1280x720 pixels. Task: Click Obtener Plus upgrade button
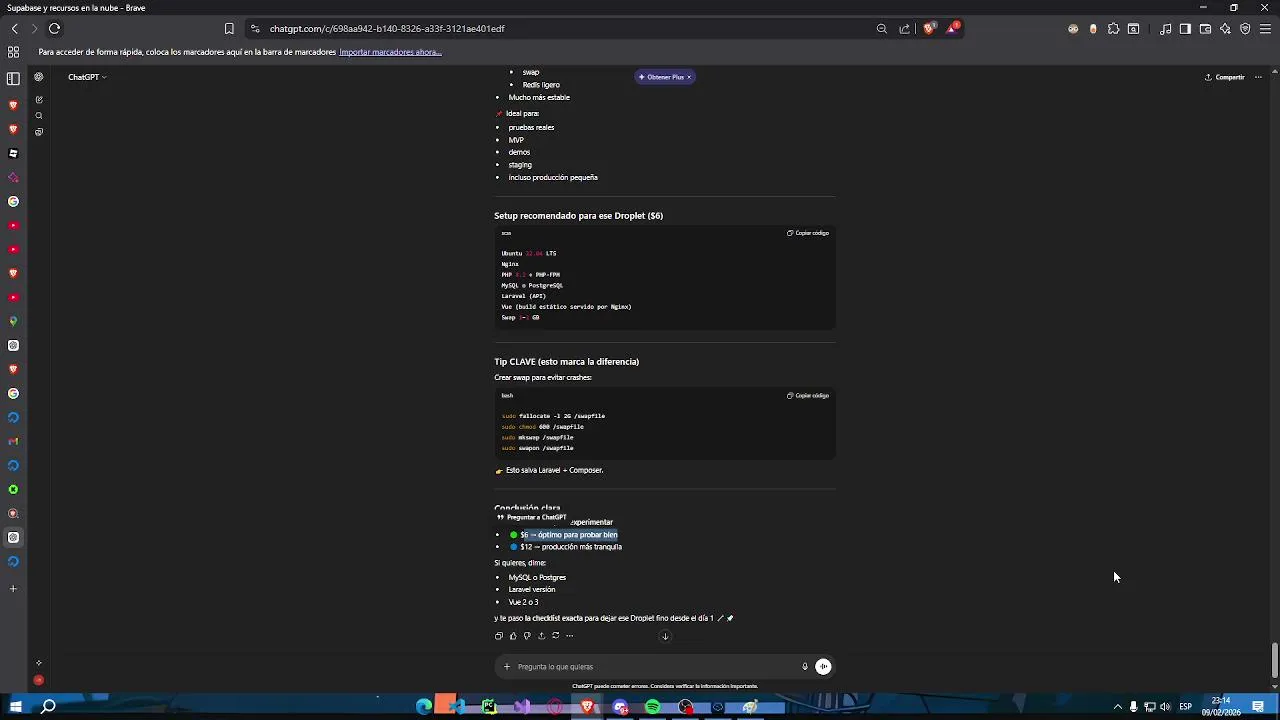click(661, 77)
